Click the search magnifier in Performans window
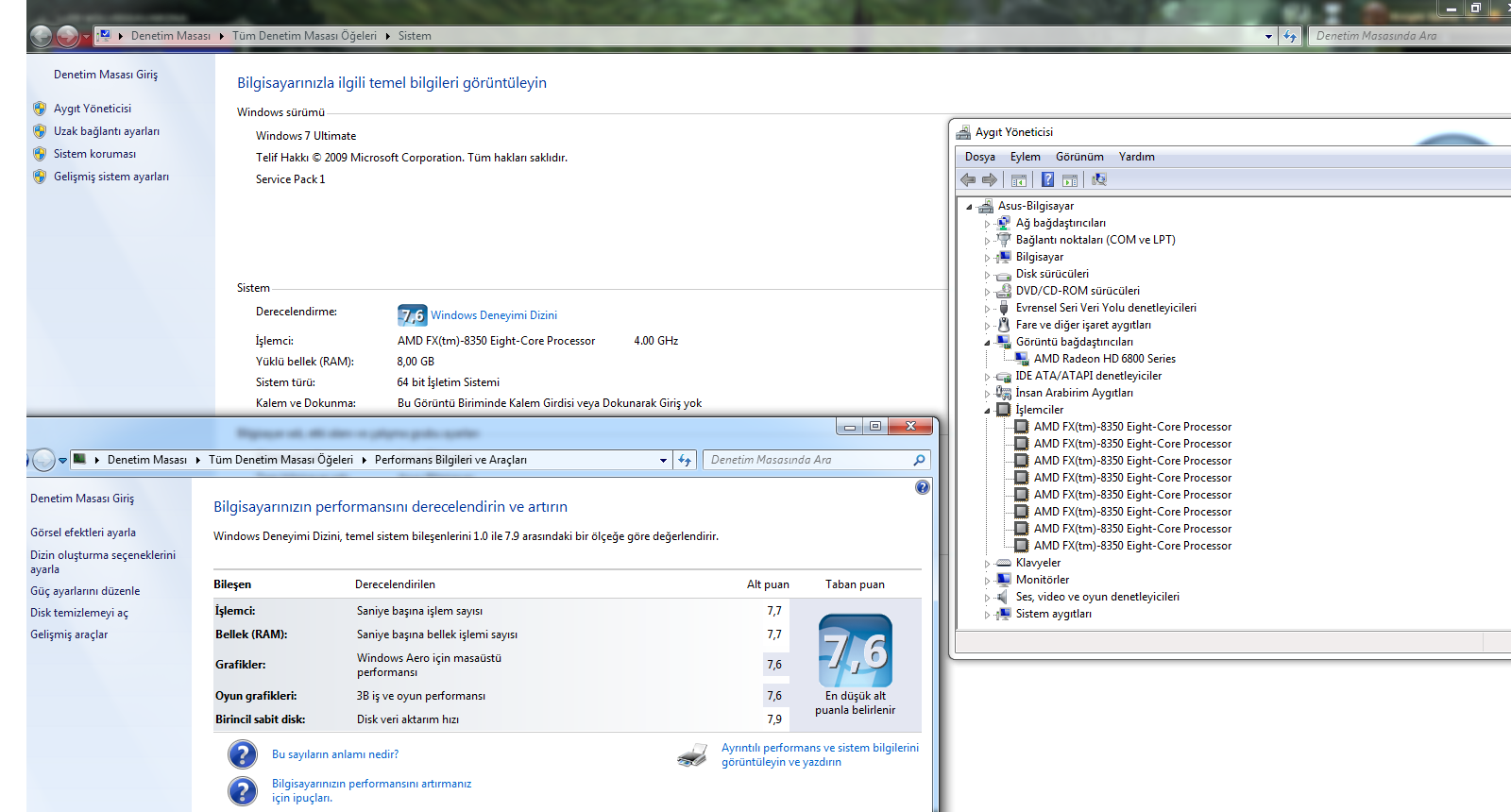 tap(919, 460)
